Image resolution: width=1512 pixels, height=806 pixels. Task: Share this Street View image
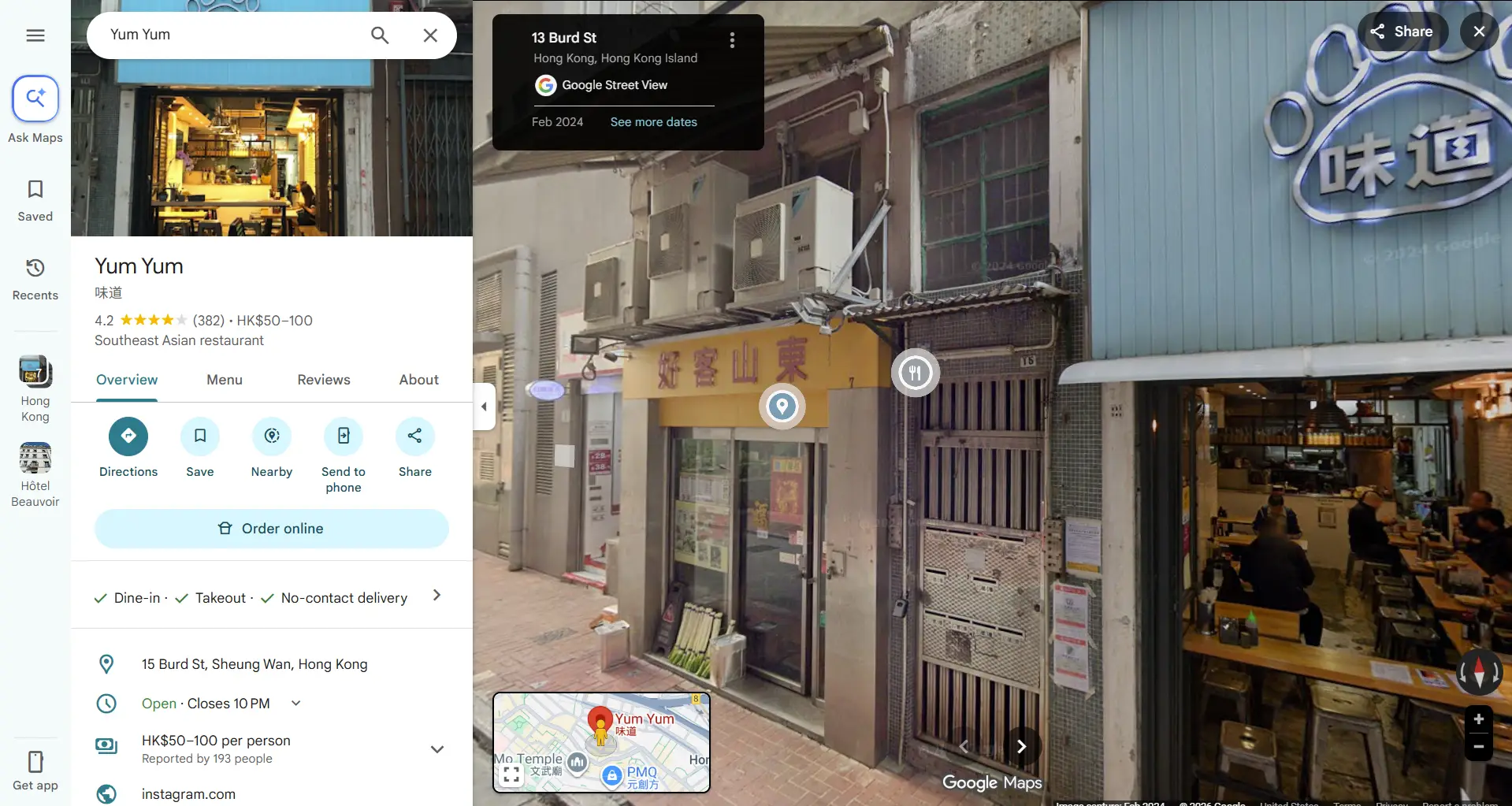[x=1402, y=32]
